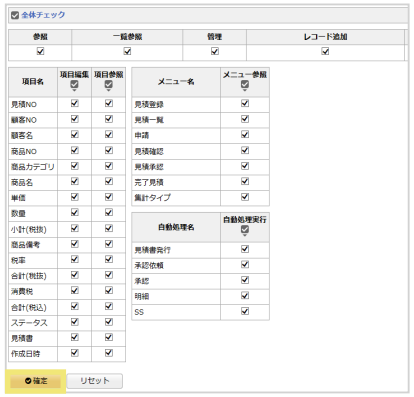Uncheck the 一覧参照 permission checkbox

pos(127,51)
